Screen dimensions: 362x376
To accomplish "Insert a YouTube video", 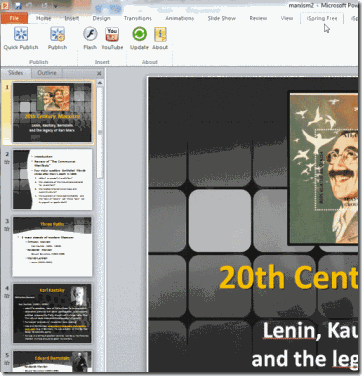I will coord(112,34).
